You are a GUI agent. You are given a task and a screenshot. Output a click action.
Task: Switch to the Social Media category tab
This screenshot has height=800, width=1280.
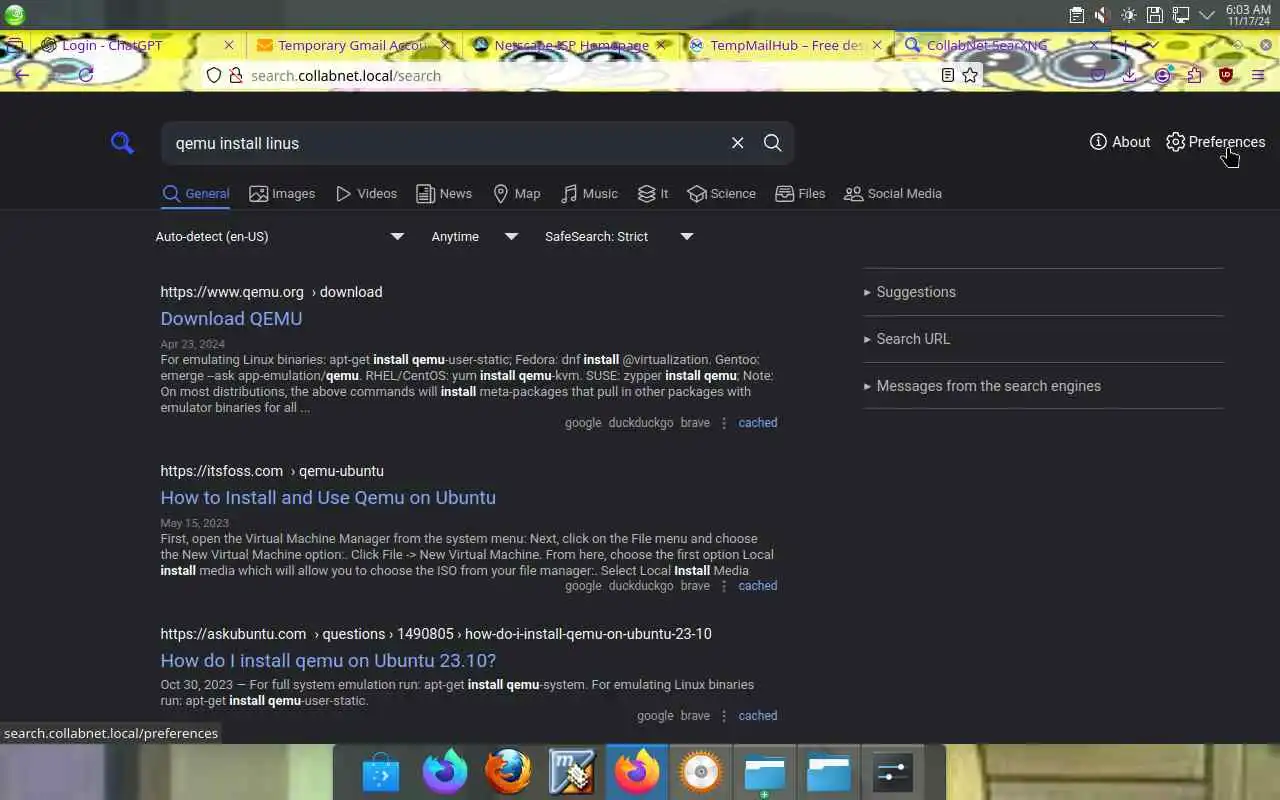(x=893, y=194)
